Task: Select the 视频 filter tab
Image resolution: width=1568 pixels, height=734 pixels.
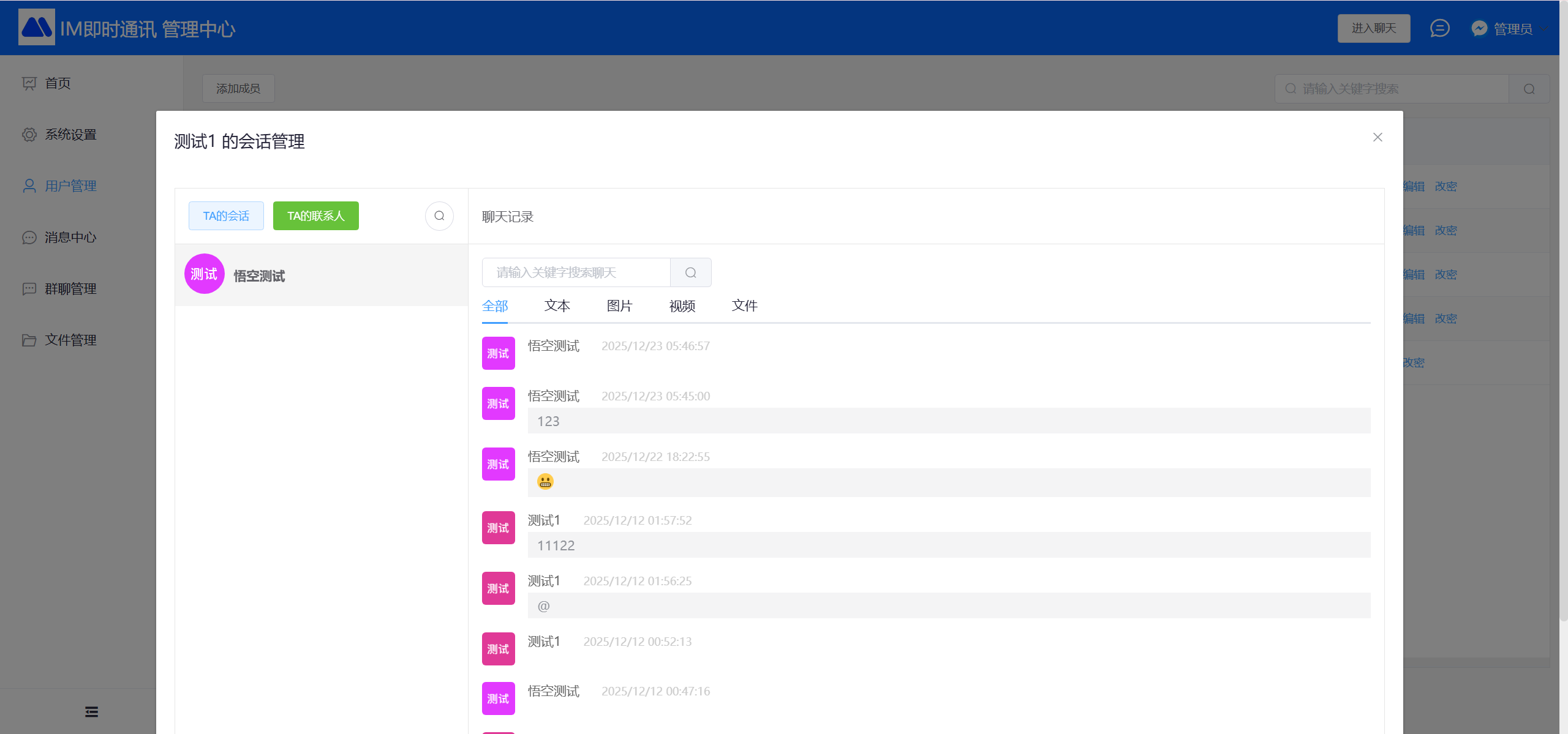Action: (x=682, y=305)
